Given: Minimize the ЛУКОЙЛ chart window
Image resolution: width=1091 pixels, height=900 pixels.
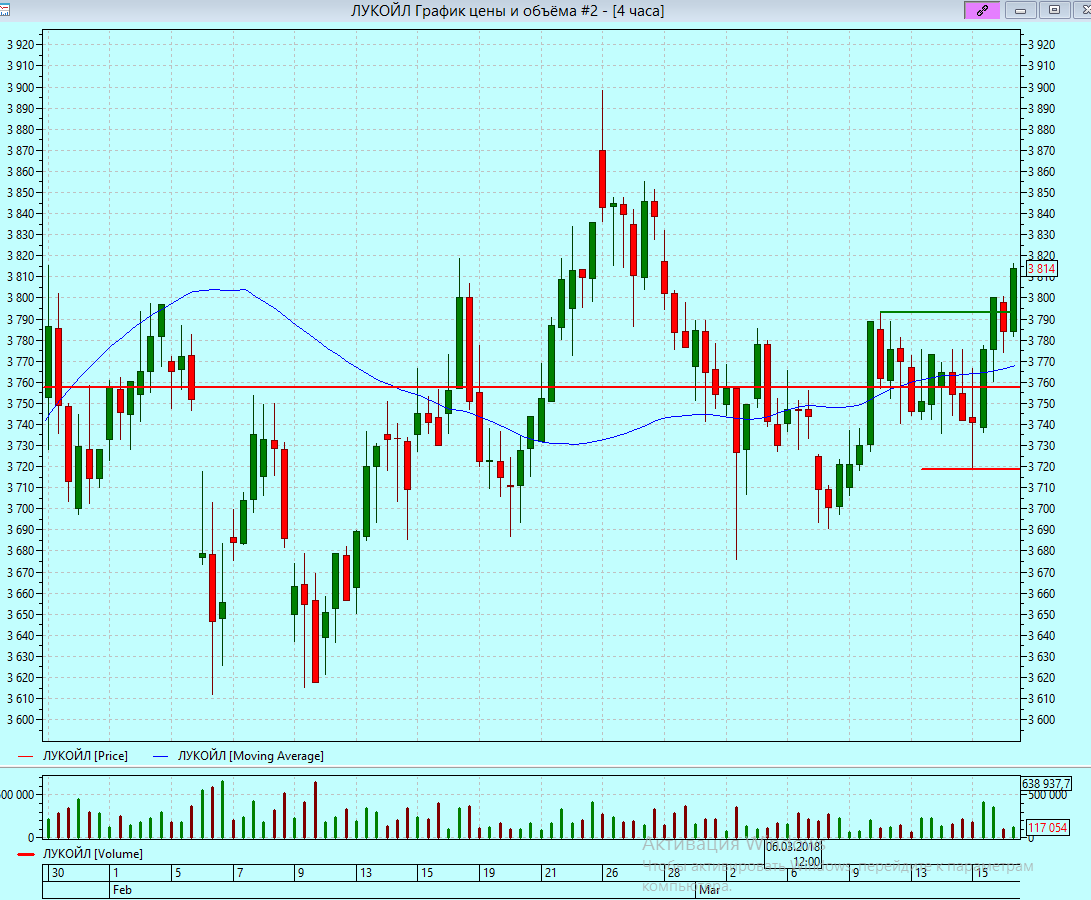Looking at the screenshot, I should point(1021,10).
